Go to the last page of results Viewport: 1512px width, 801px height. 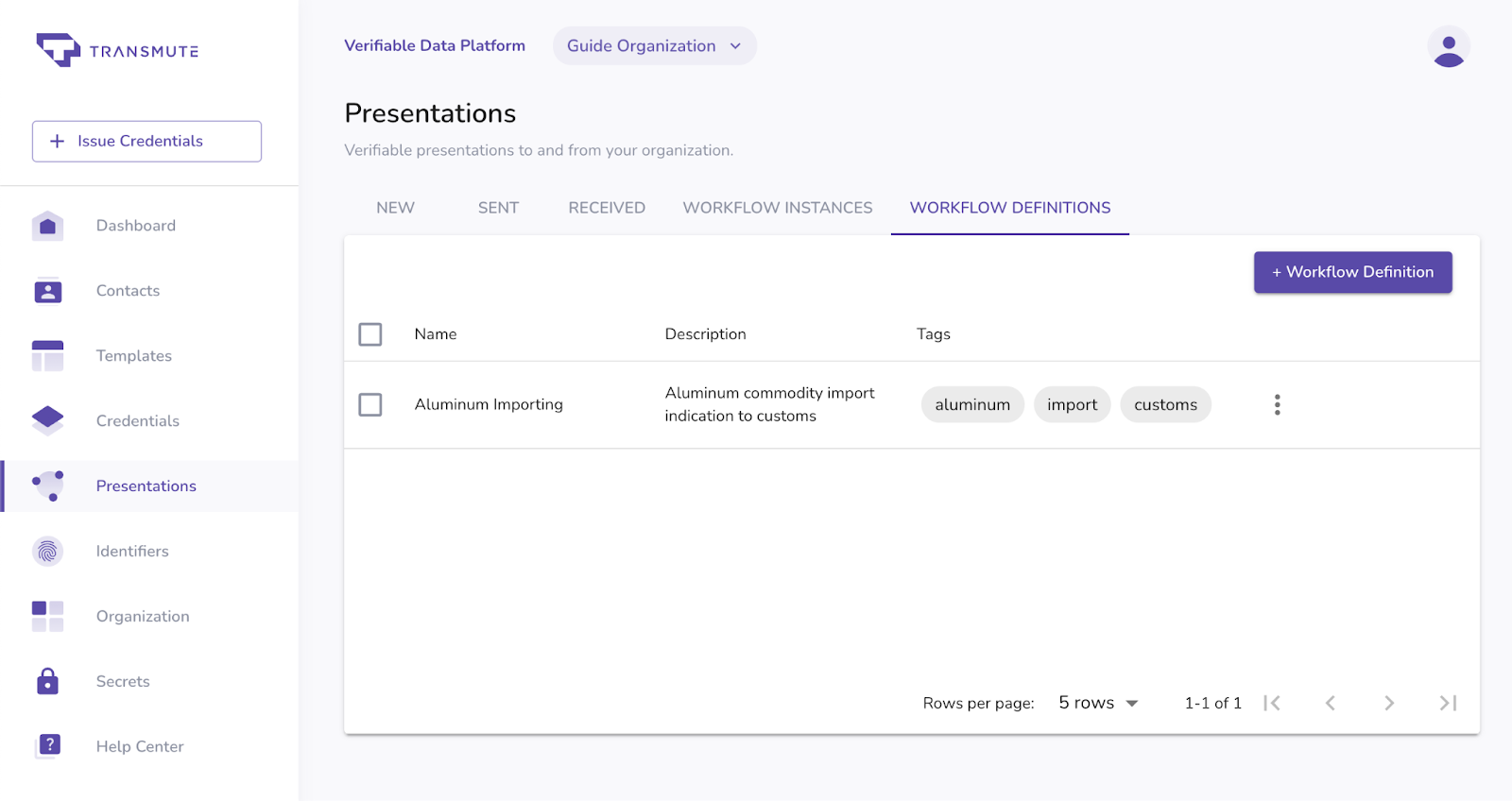pos(1448,703)
